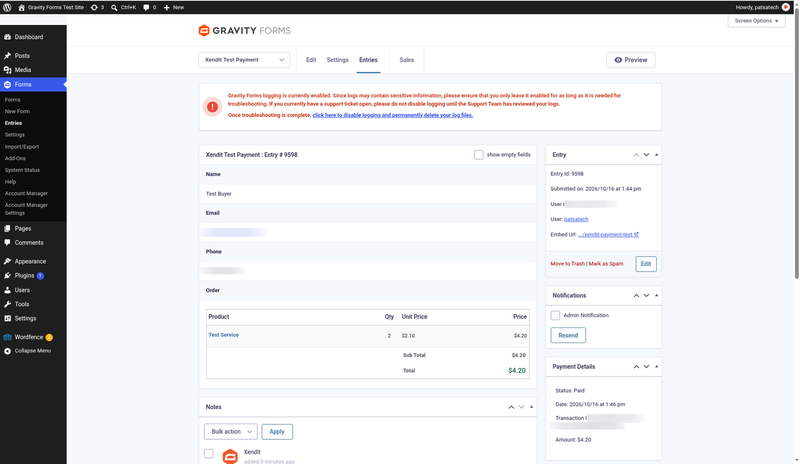Collapse the Entry panel

pos(657,155)
